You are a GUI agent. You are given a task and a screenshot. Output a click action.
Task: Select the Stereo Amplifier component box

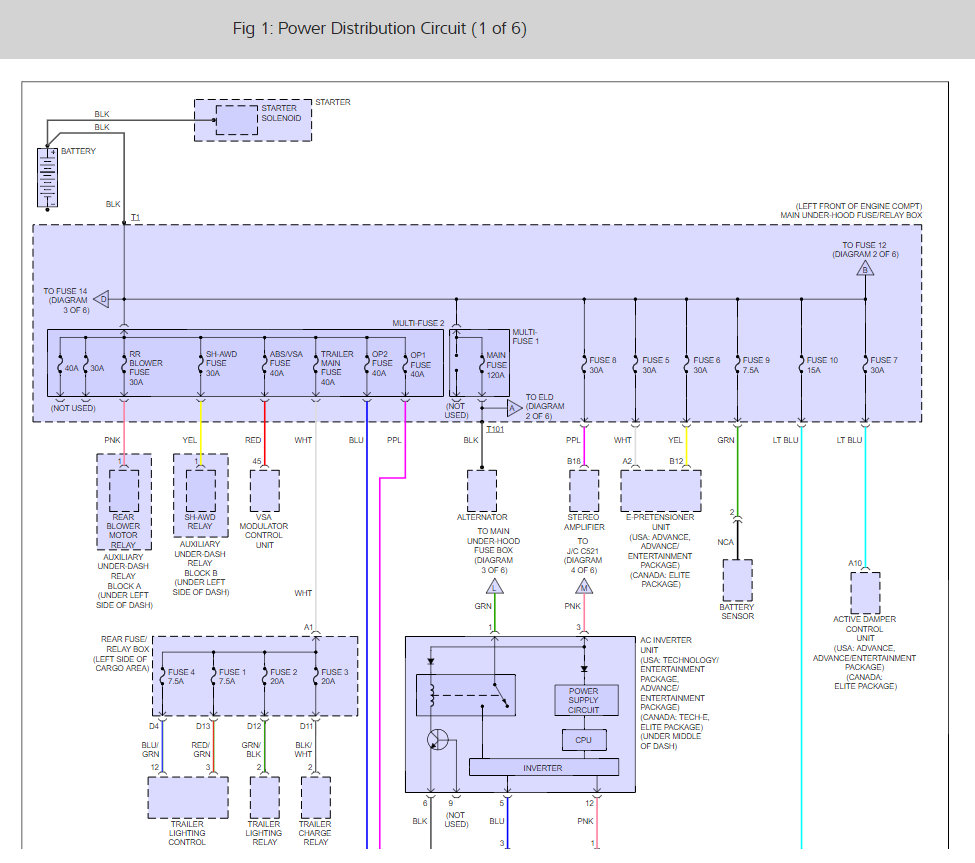click(x=584, y=491)
